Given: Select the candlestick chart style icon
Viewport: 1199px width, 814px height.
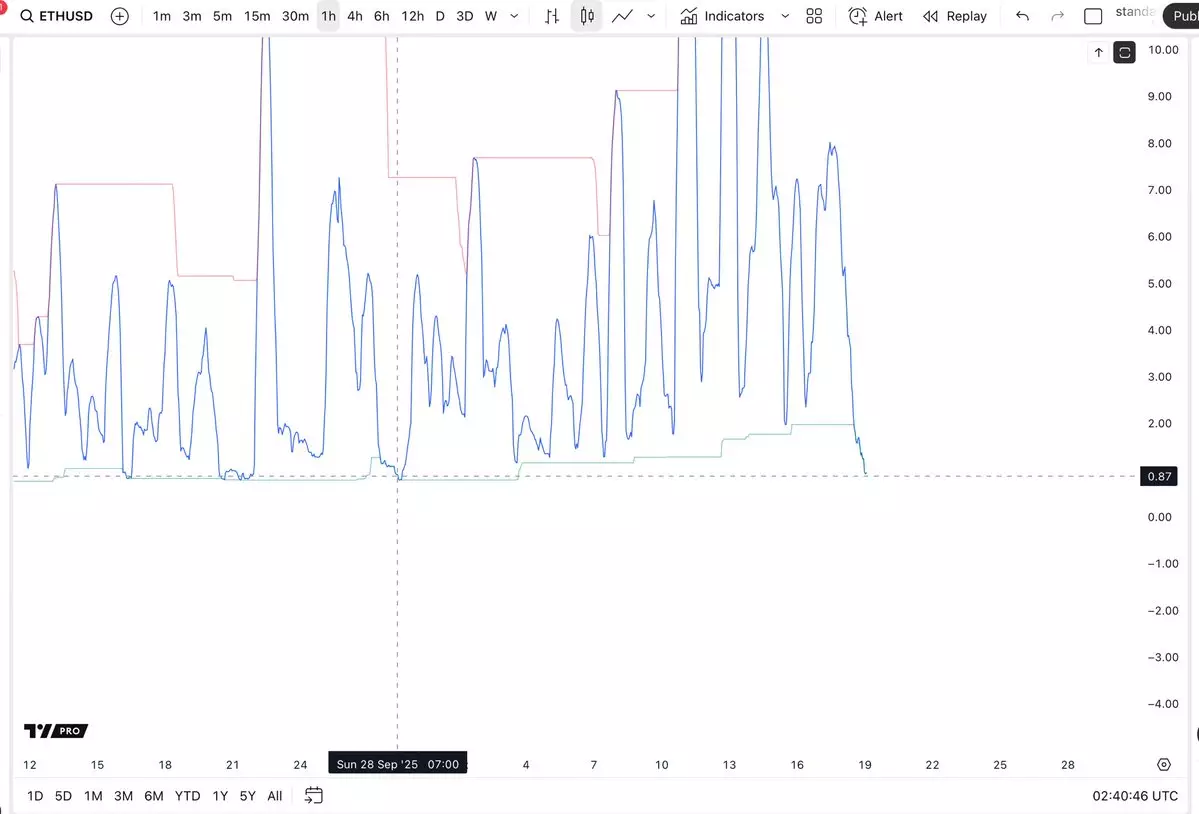Looking at the screenshot, I should [587, 16].
